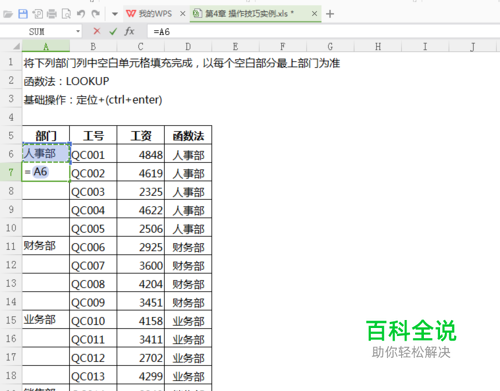
Task: Print the document with the printer icon
Action: pos(52,14)
